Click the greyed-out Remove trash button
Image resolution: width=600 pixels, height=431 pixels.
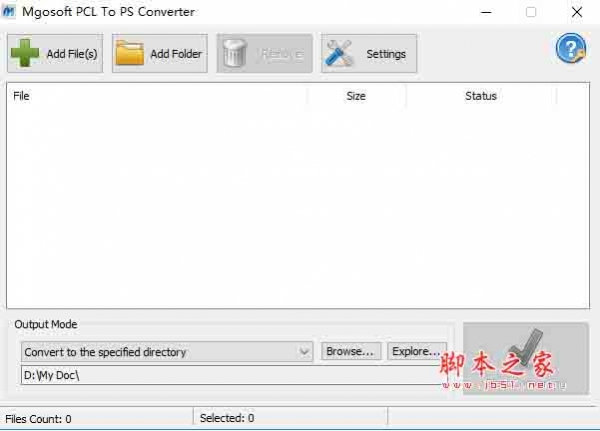point(264,53)
